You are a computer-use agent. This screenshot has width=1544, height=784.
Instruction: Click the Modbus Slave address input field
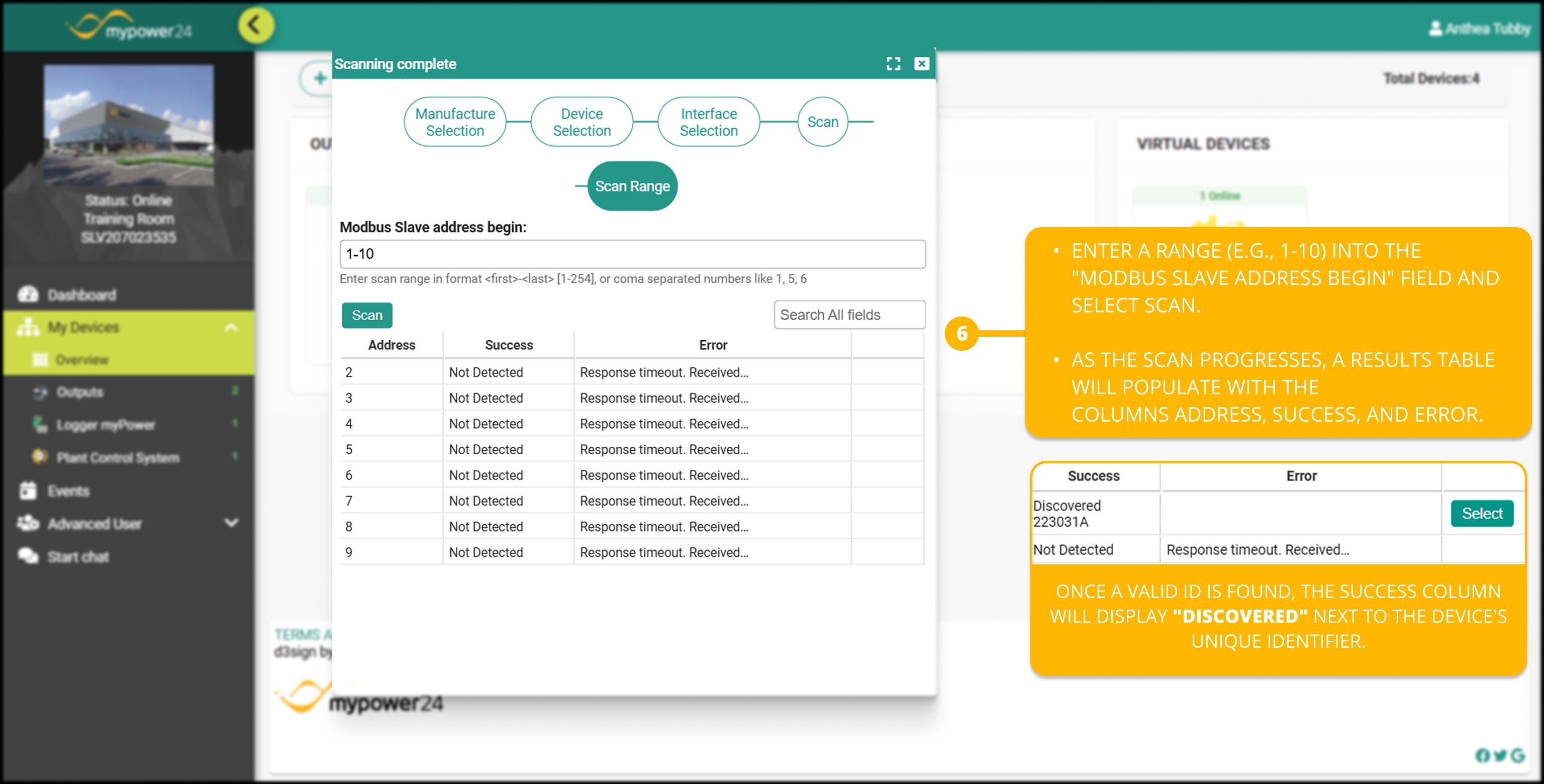click(632, 253)
